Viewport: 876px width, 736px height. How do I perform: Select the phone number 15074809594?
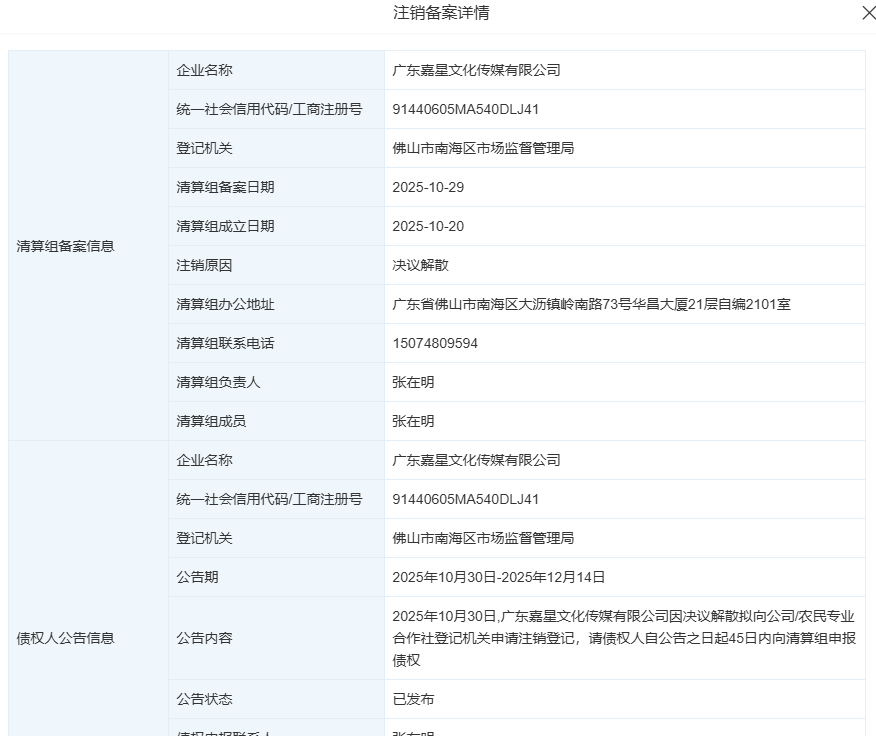click(435, 343)
